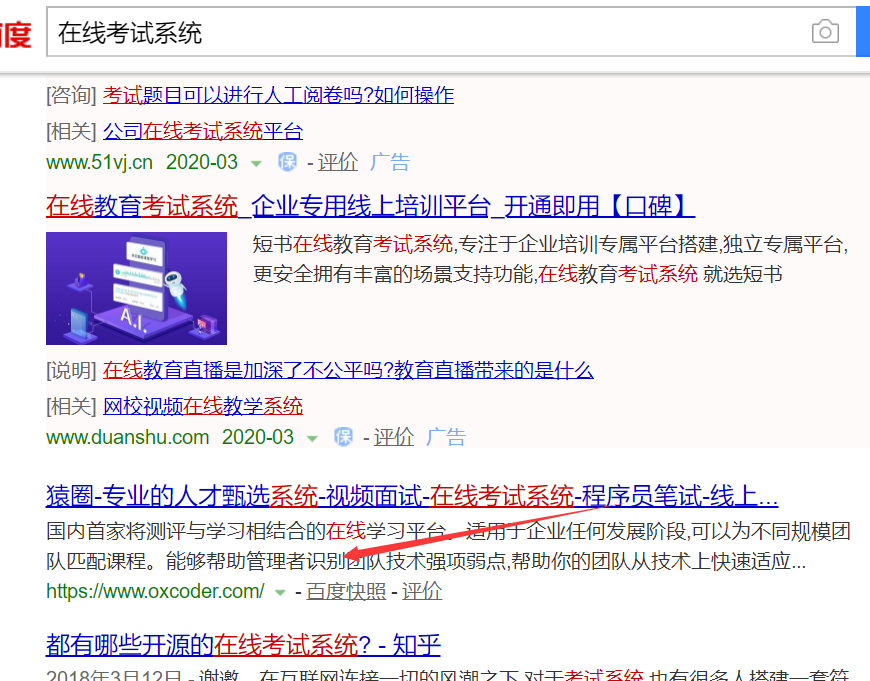
Task: Click 广告 label on www.duanshu.com result
Action: (x=446, y=437)
